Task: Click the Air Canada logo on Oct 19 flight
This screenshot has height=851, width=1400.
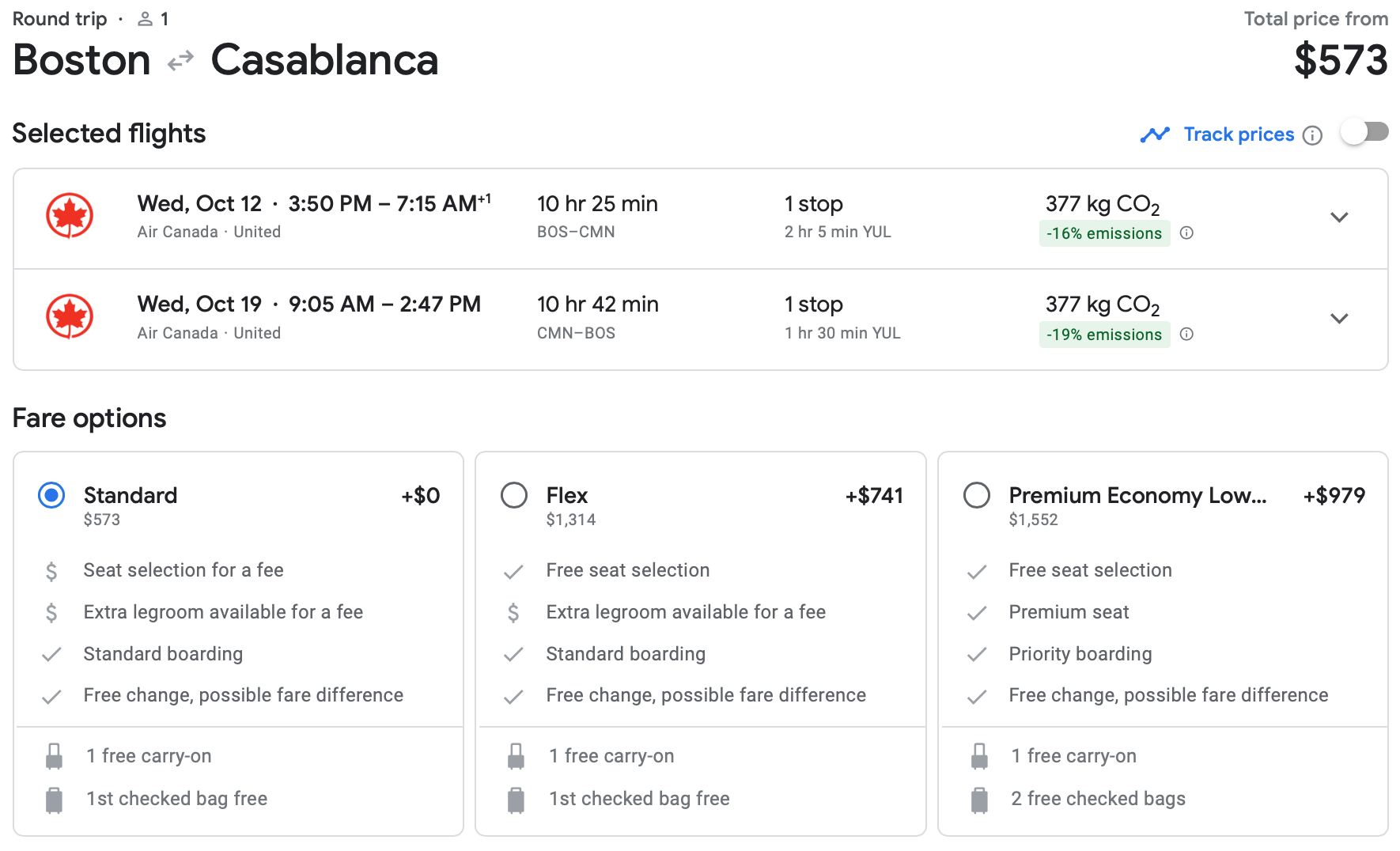Action: coord(70,316)
